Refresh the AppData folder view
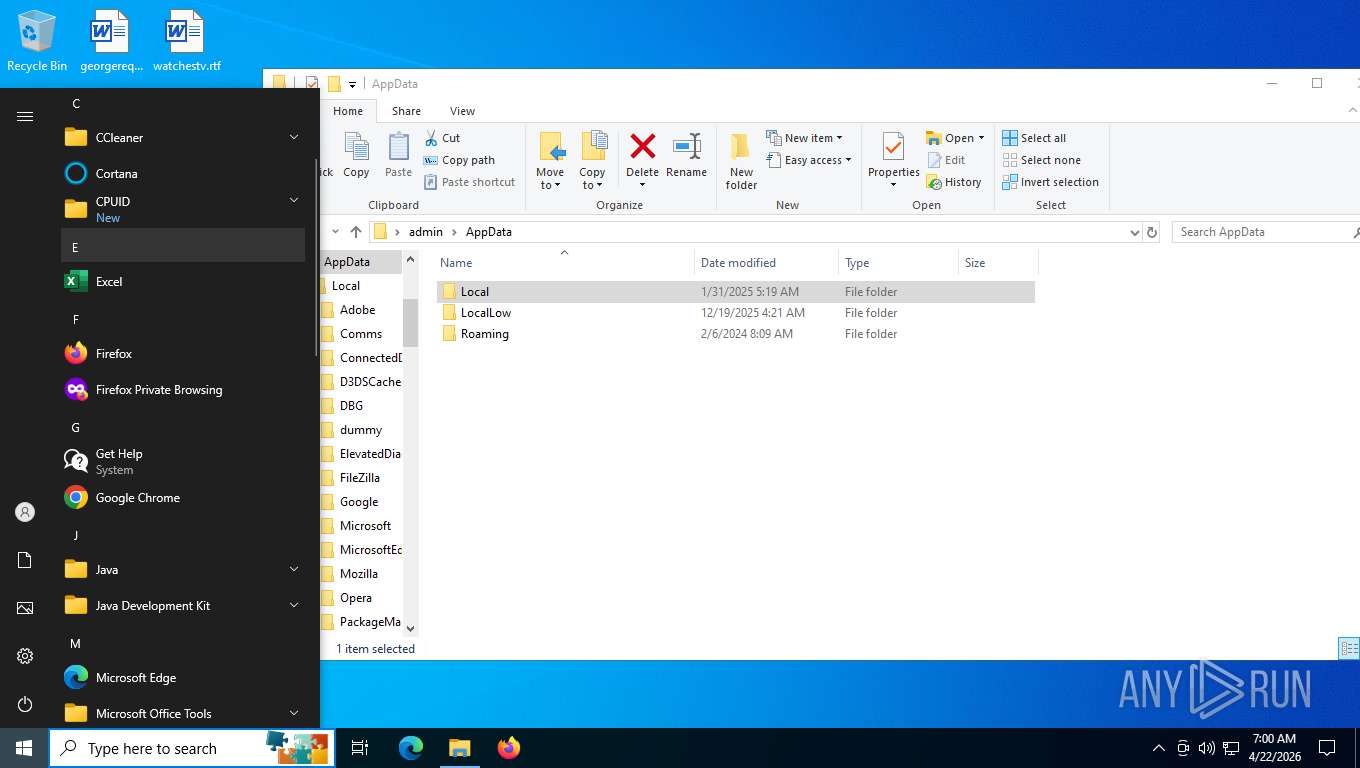1360x768 pixels. click(1152, 232)
